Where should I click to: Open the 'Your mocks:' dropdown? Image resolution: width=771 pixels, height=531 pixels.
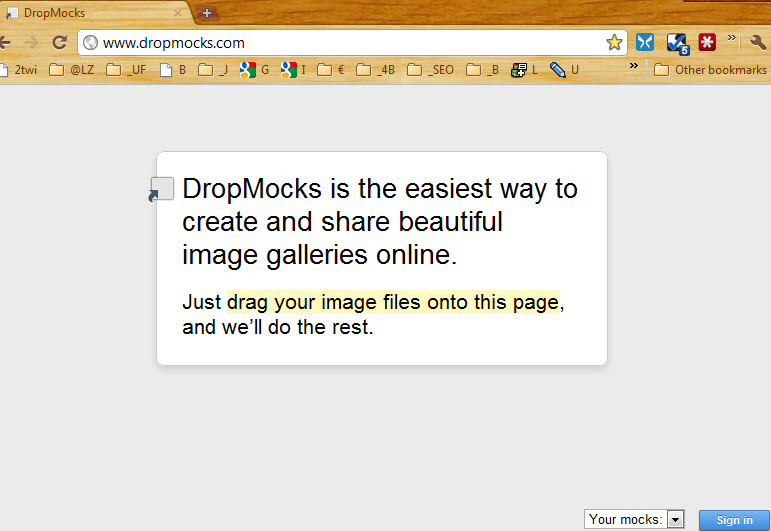tap(634, 519)
